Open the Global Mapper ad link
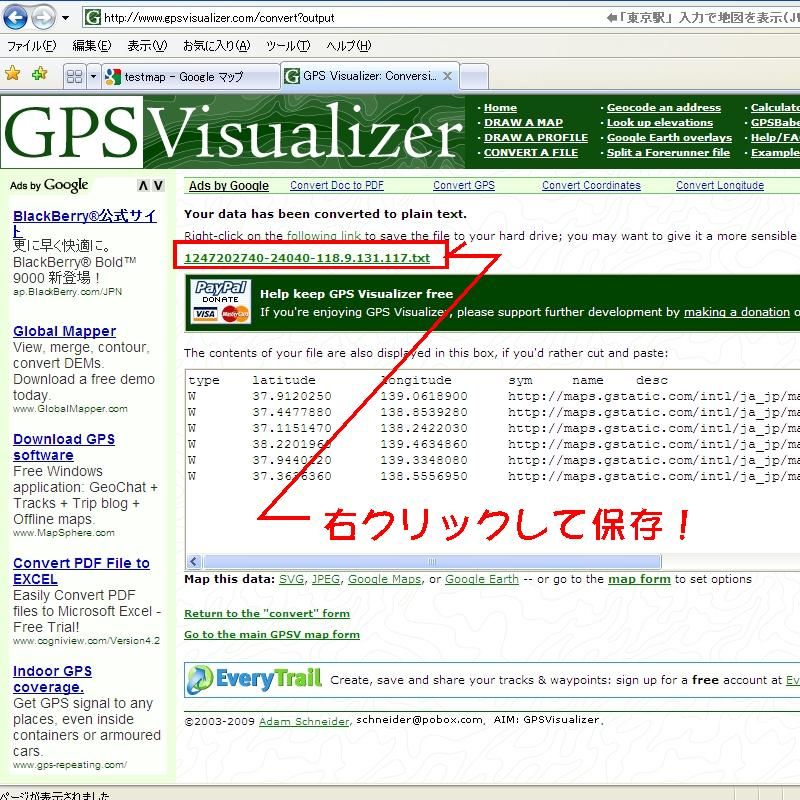 (x=64, y=331)
